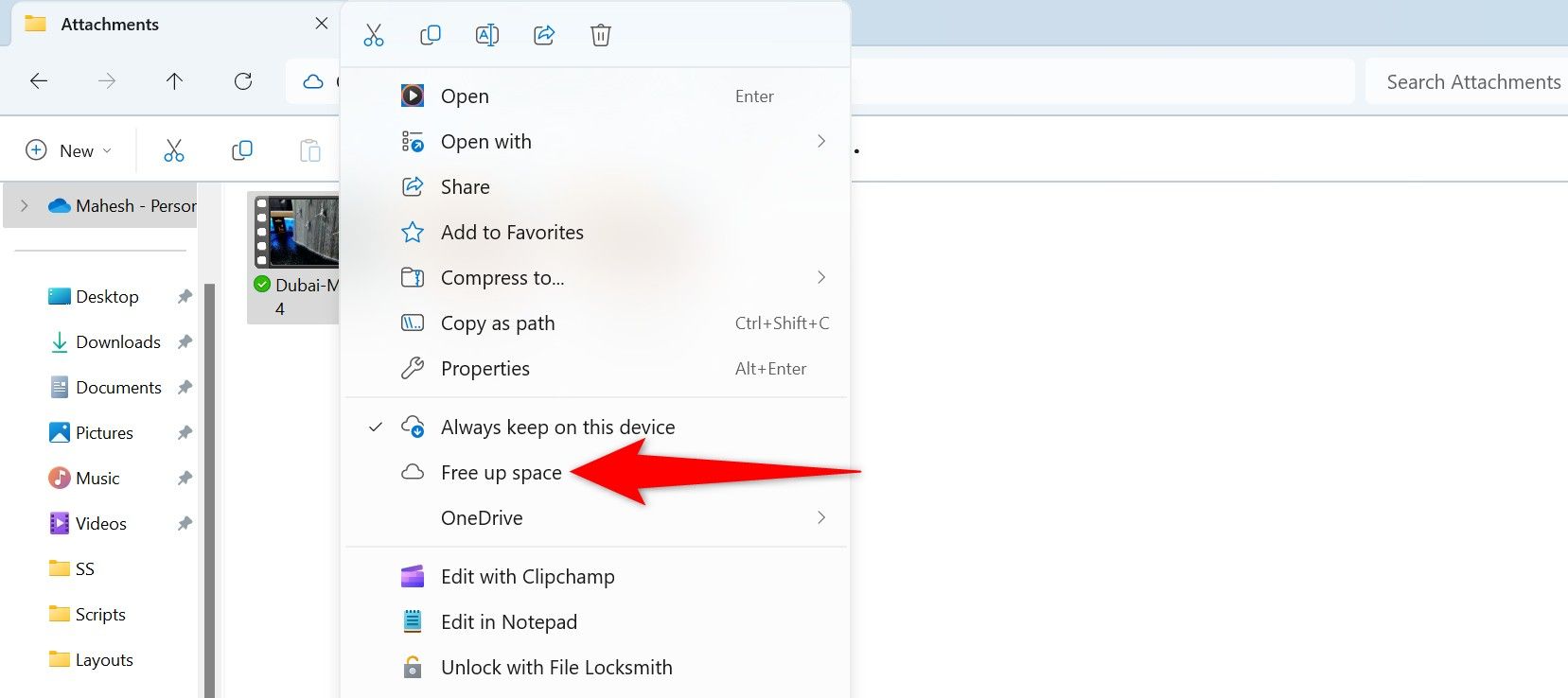This screenshot has width=1568, height=698.
Task: Select the Attachments tab
Action: click(x=174, y=24)
